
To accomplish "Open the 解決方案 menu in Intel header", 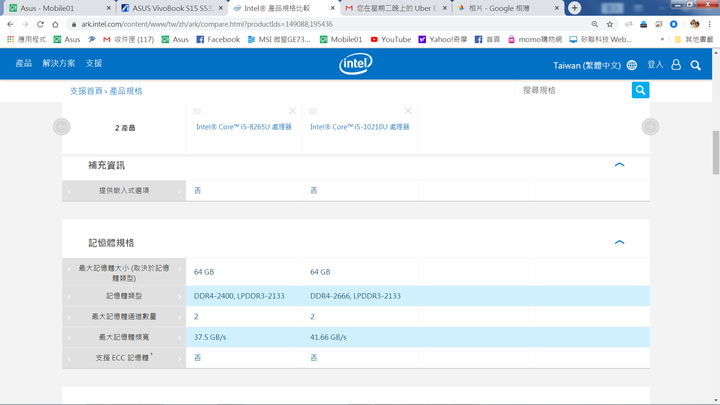I will pos(59,63).
